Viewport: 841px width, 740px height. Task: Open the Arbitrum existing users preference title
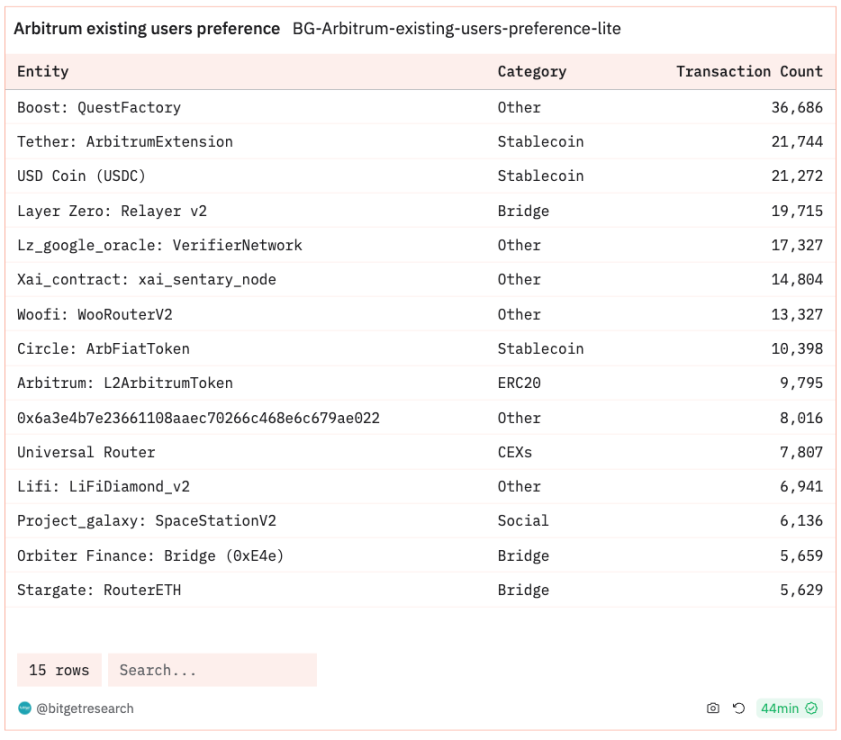pos(147,28)
